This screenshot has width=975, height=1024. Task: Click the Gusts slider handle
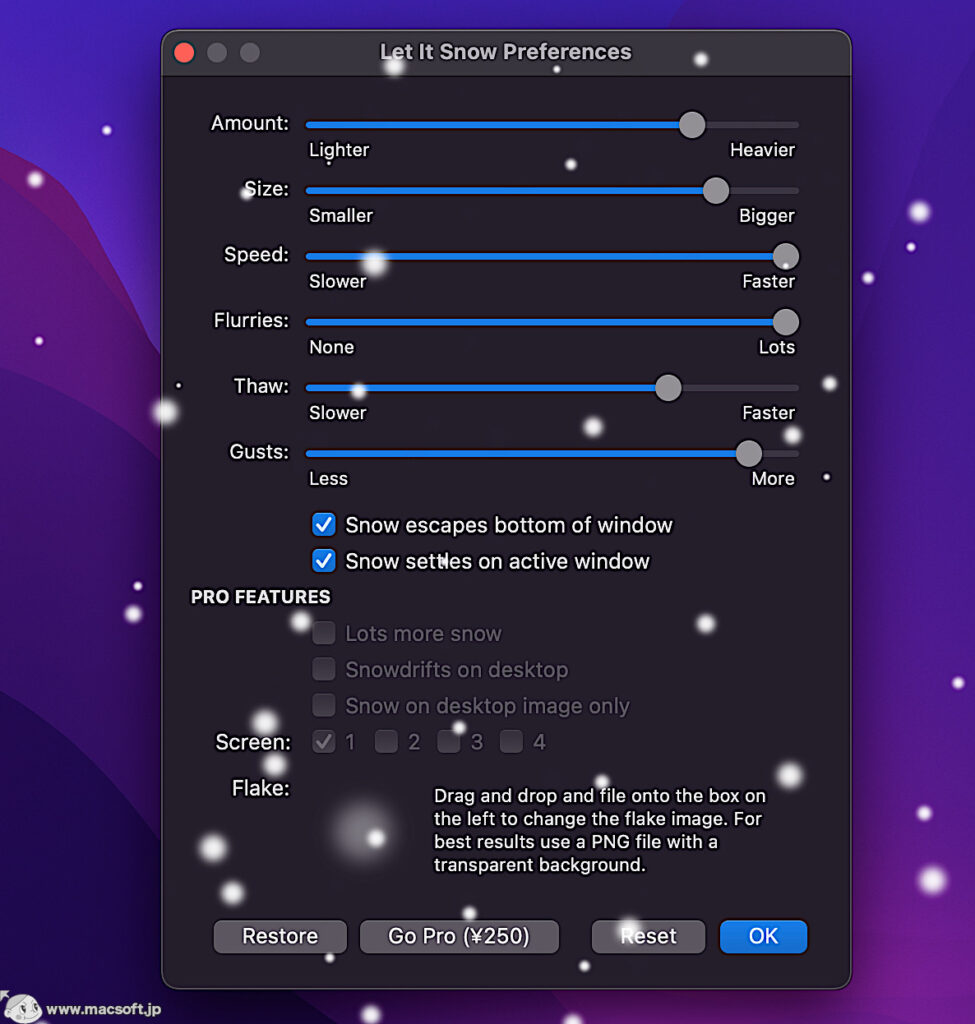tap(748, 453)
